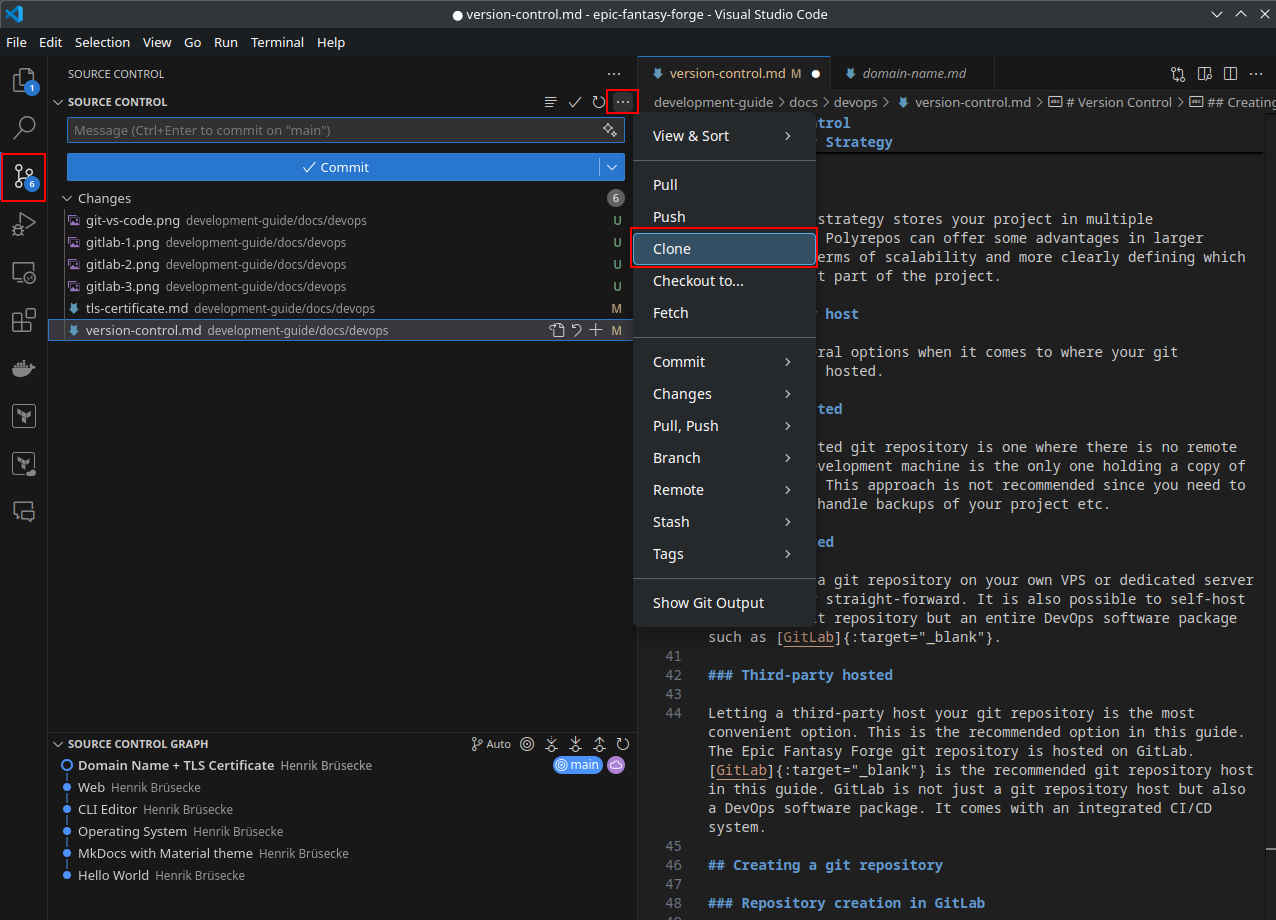Viewport: 1276px width, 920px height.
Task: Expand the Stash submenu
Action: (724, 522)
